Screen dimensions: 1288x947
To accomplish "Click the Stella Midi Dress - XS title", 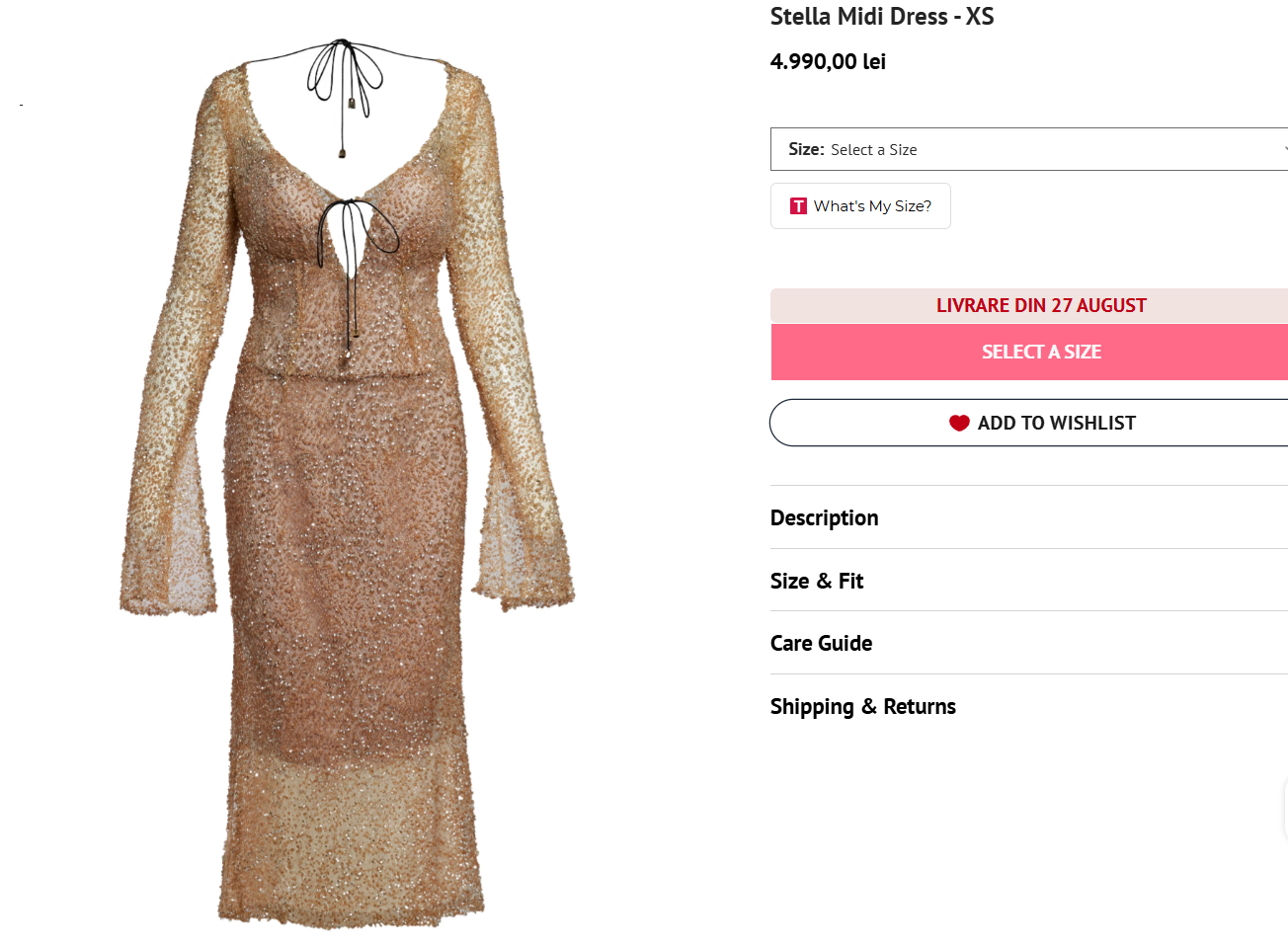I will pyautogui.click(x=881, y=17).
